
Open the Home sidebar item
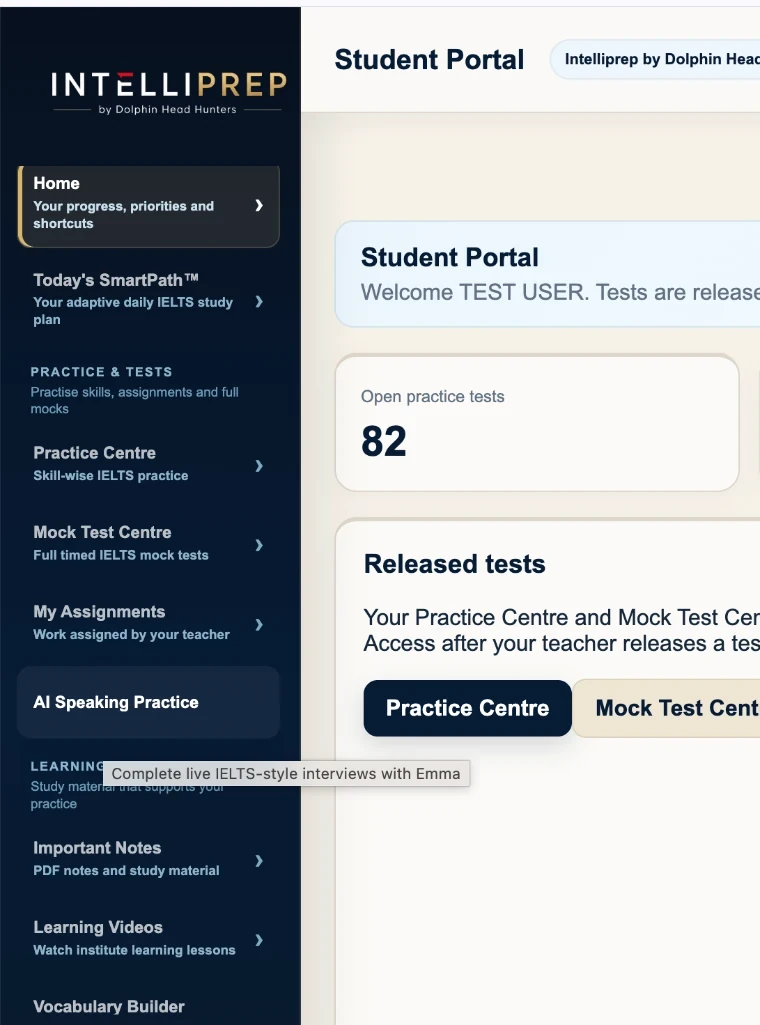[x=149, y=206]
